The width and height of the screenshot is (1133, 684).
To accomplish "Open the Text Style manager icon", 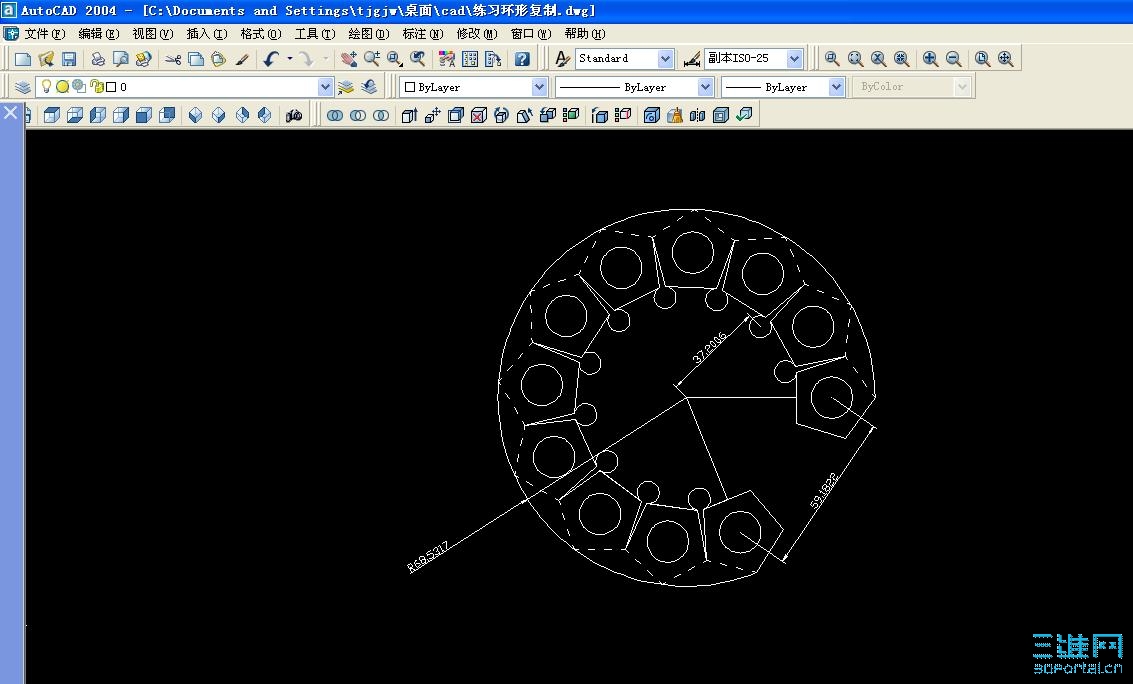I will pos(562,59).
